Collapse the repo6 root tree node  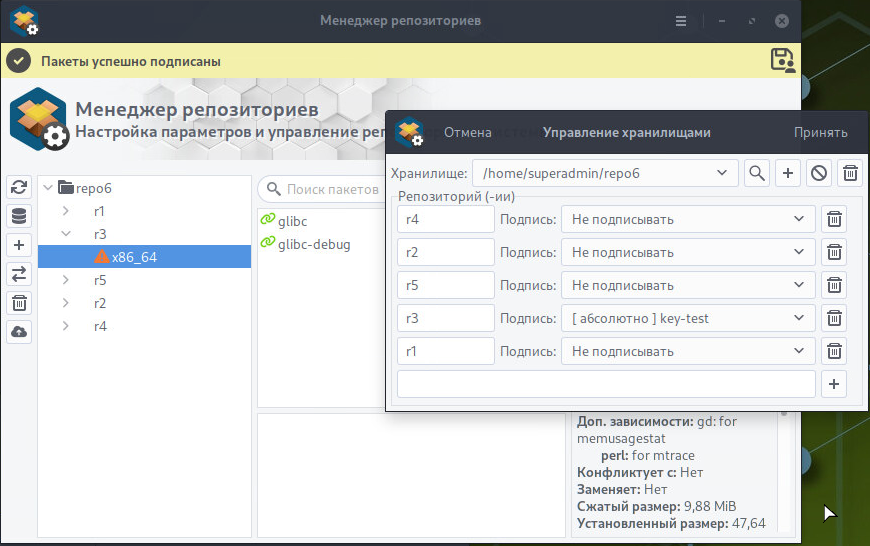(49, 188)
